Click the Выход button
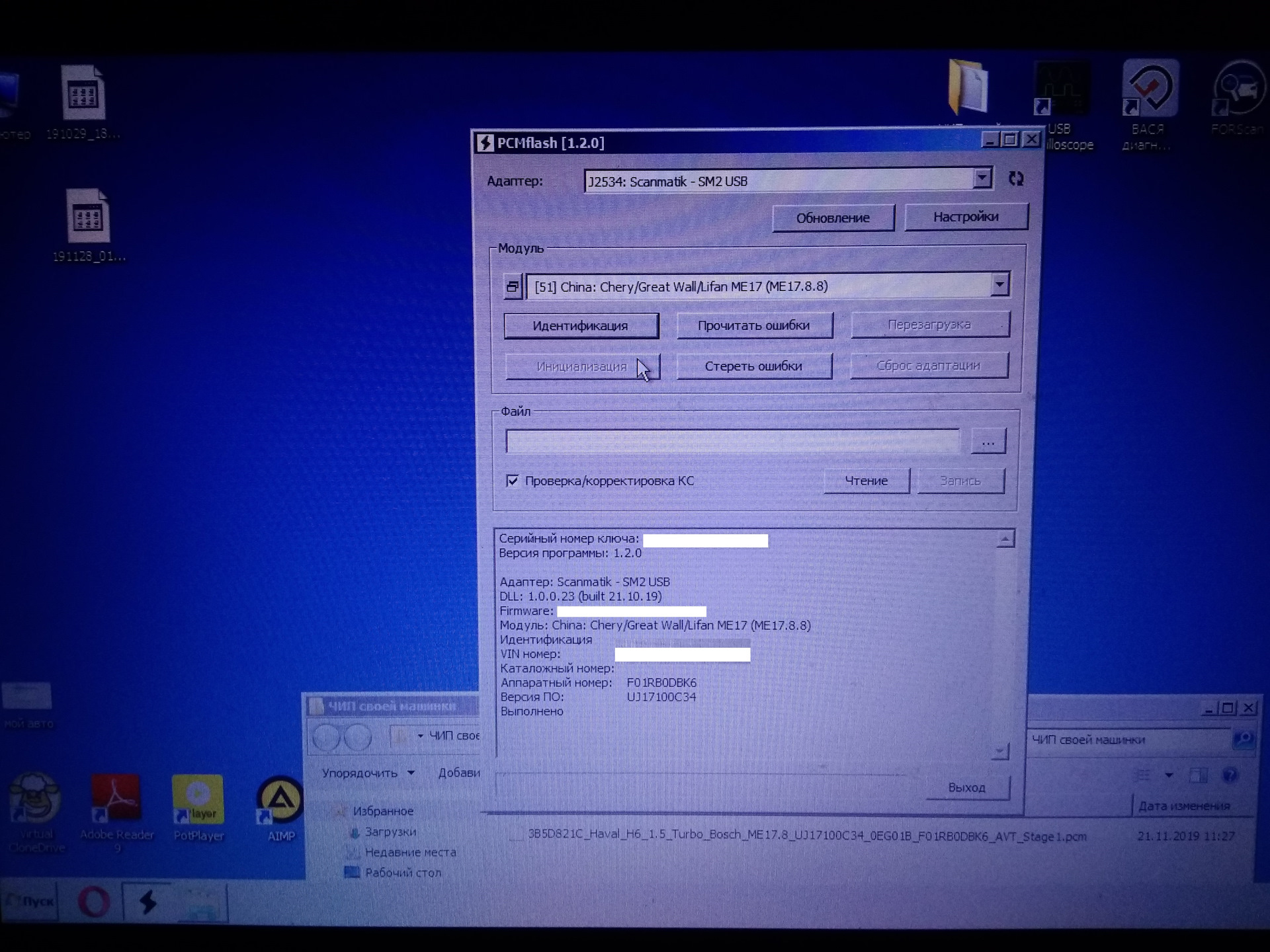1270x952 pixels. pos(967,787)
